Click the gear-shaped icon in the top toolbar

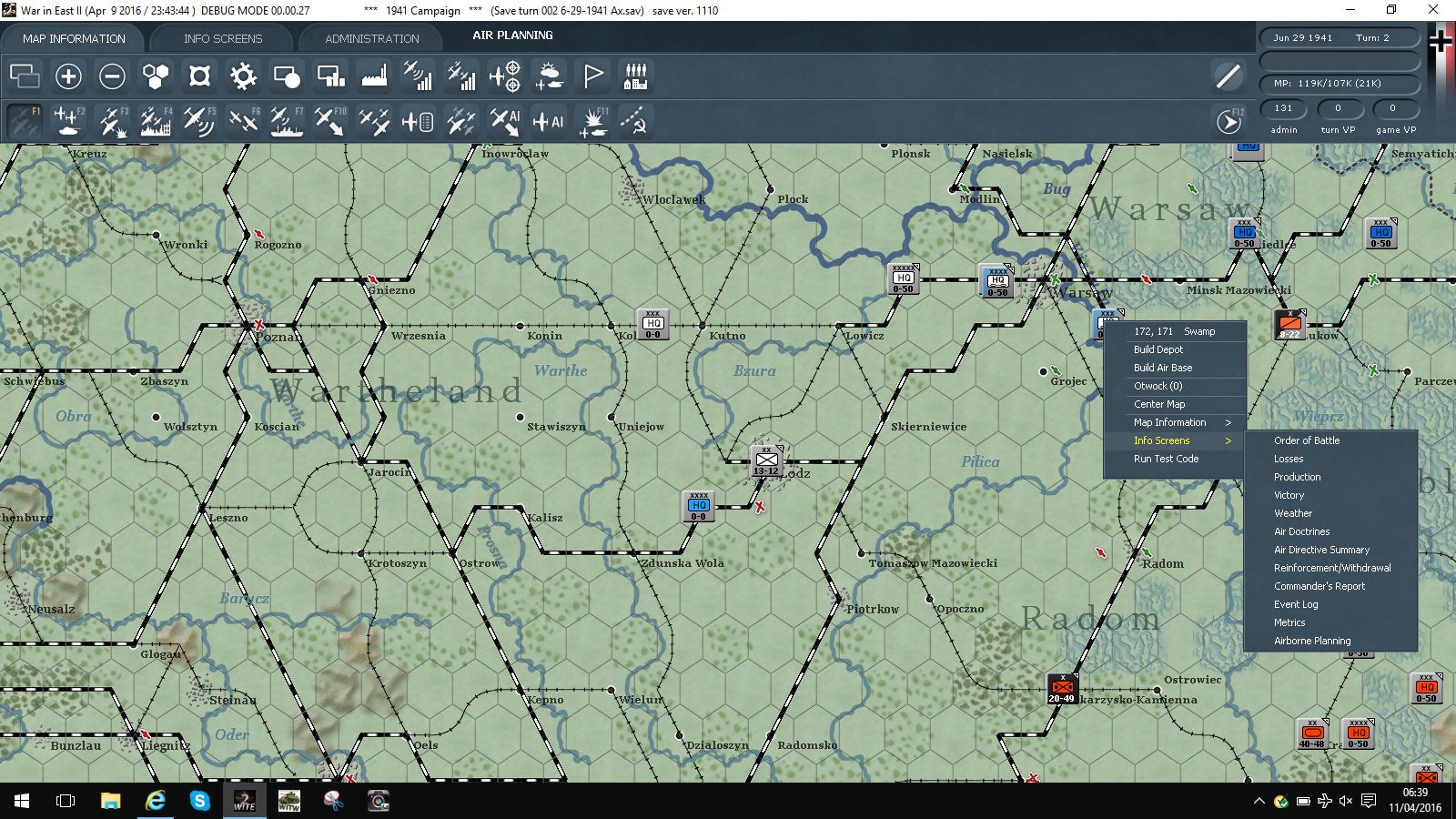click(x=243, y=76)
